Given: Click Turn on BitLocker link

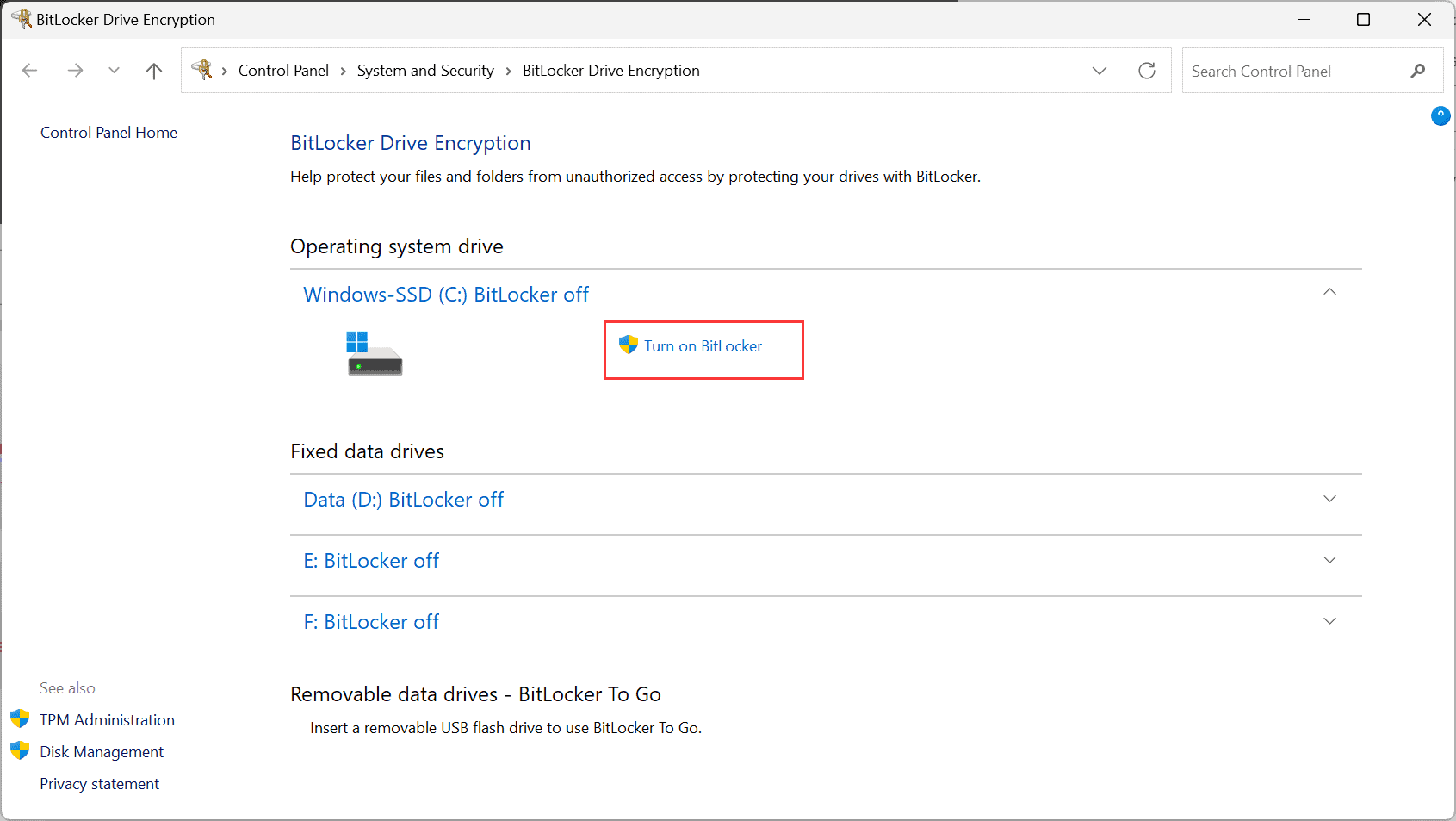Looking at the screenshot, I should [703, 346].
